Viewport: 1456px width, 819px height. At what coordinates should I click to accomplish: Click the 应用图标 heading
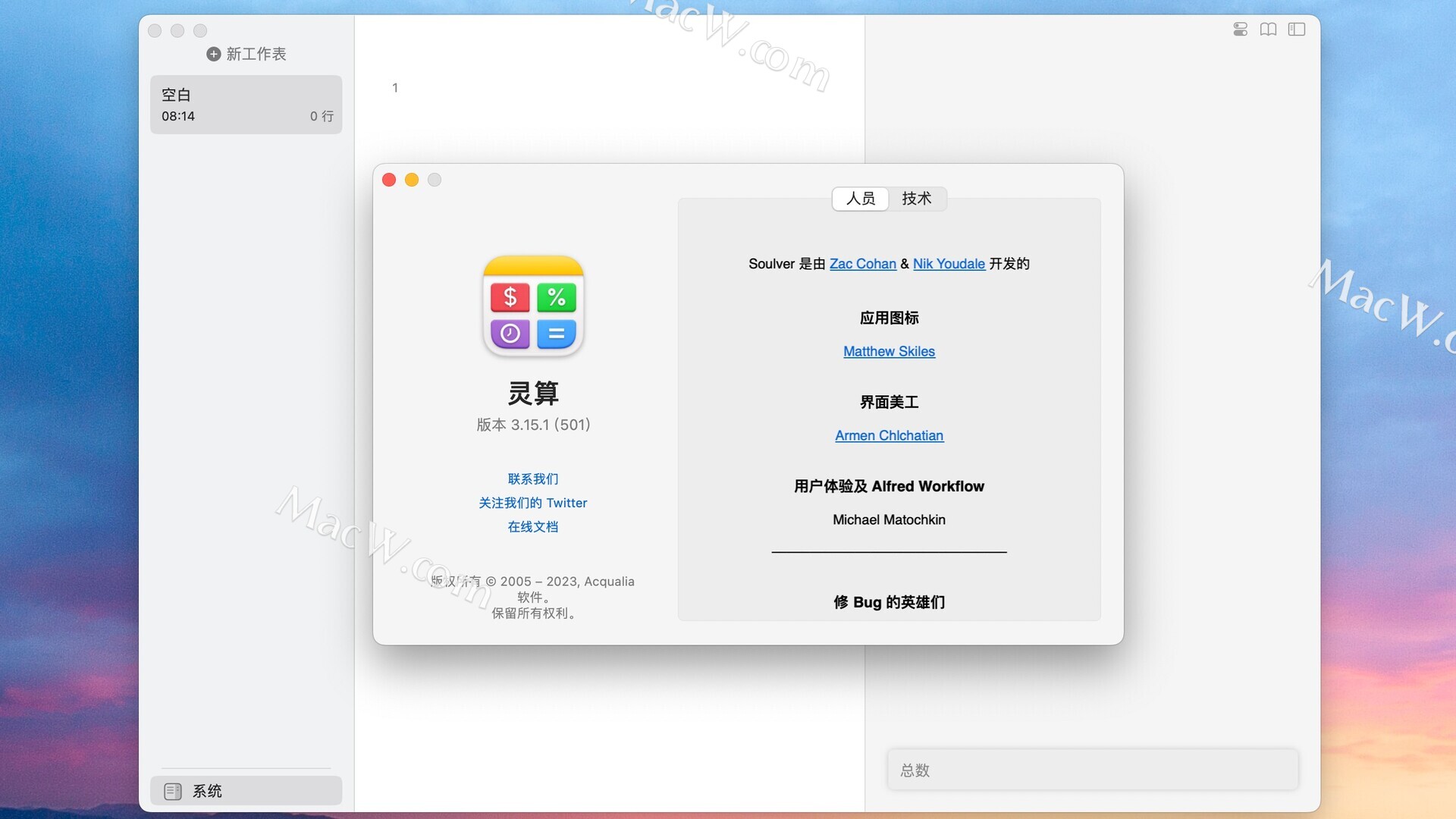(889, 318)
